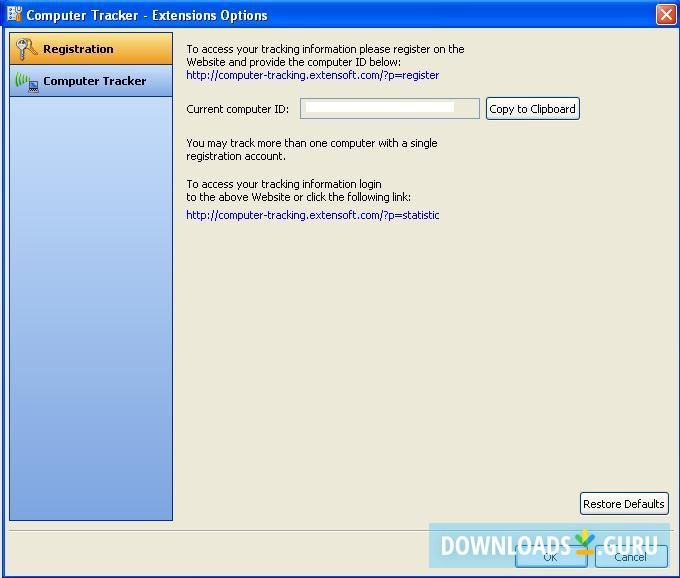Viewport: 680px width, 578px height.
Task: Open the ?p=statistic tracking link
Action: pyautogui.click(x=313, y=215)
